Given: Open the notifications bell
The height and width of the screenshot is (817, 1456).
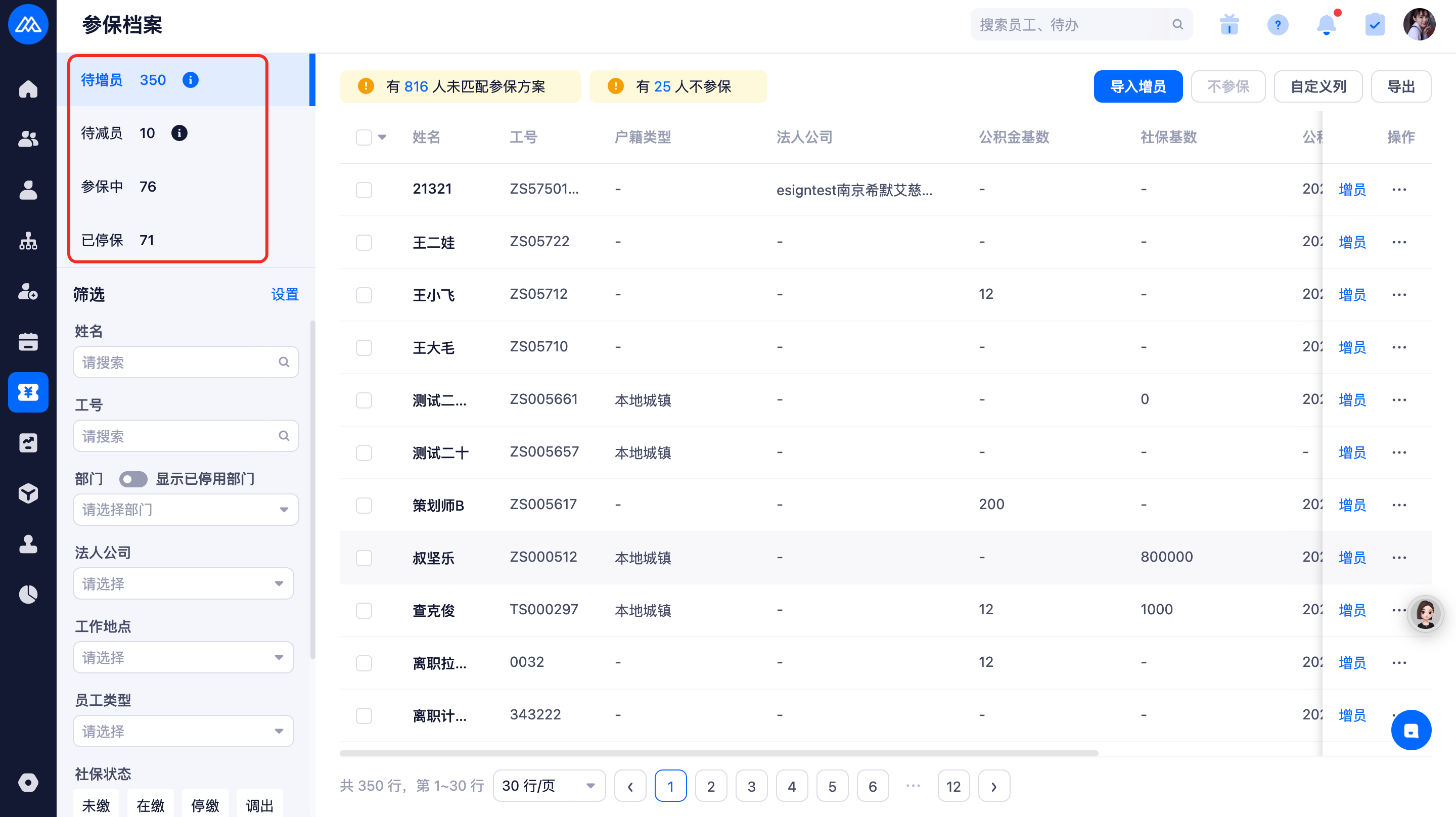Looking at the screenshot, I should [1326, 25].
